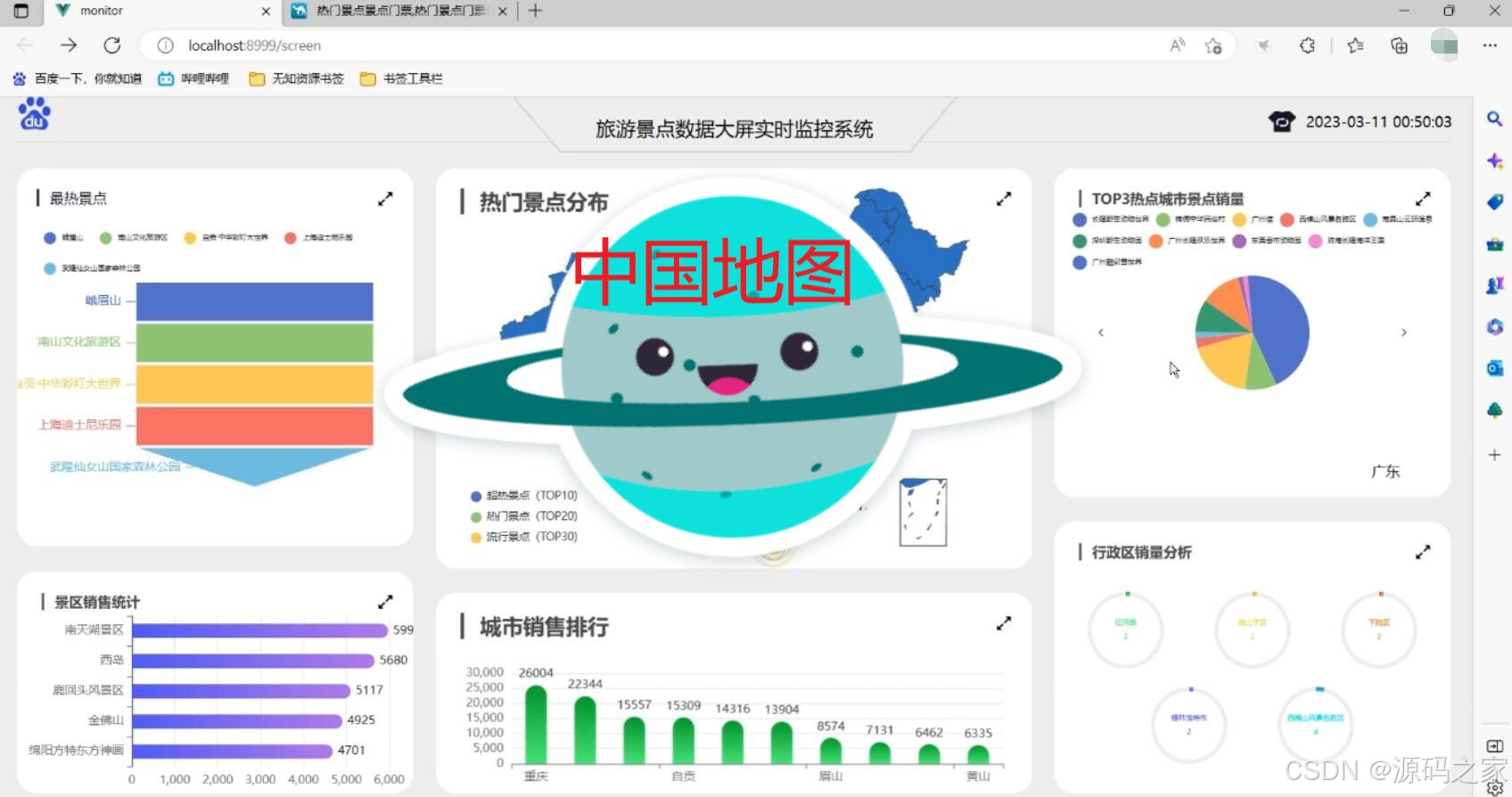The height and width of the screenshot is (797, 1512).
Task: Close the 热门景点 browser tab
Action: click(503, 12)
